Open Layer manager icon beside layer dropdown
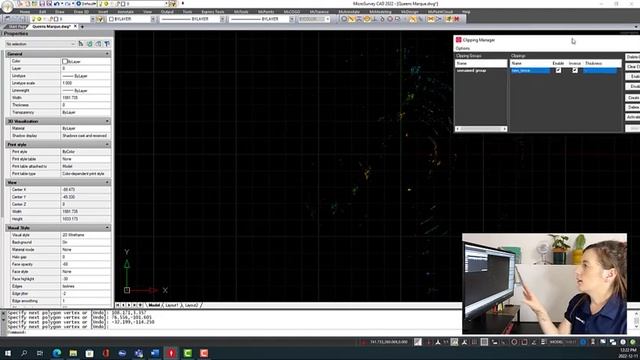 pos(100,19)
